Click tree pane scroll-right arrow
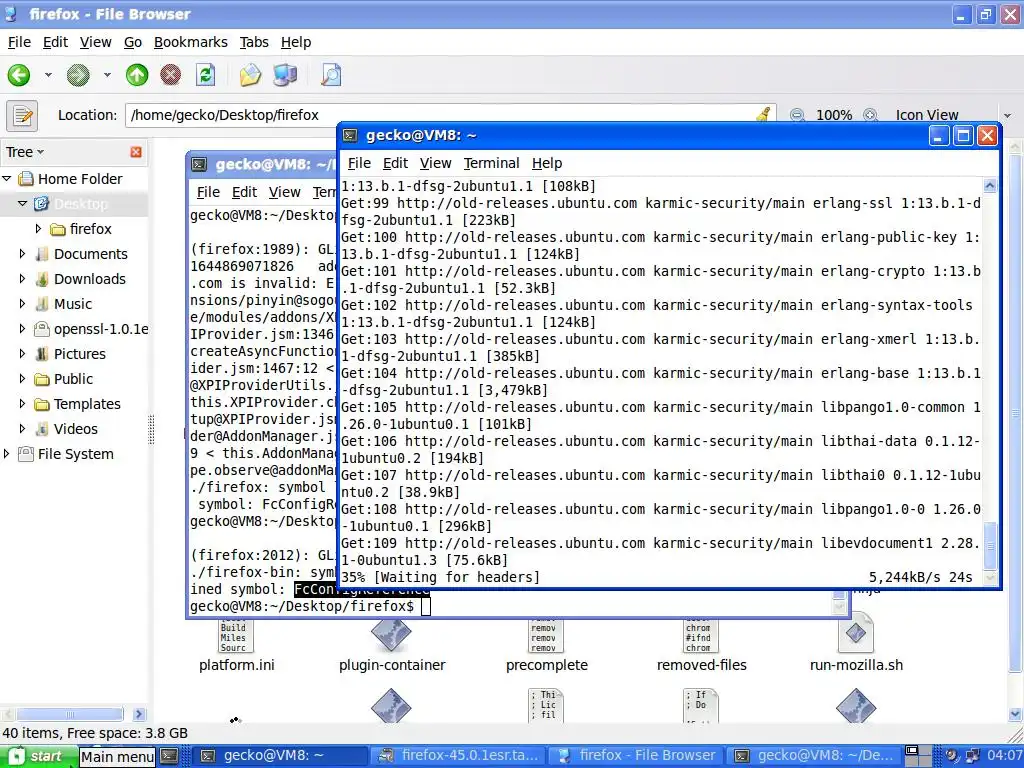This screenshot has height=768, width=1024. pos(138,714)
